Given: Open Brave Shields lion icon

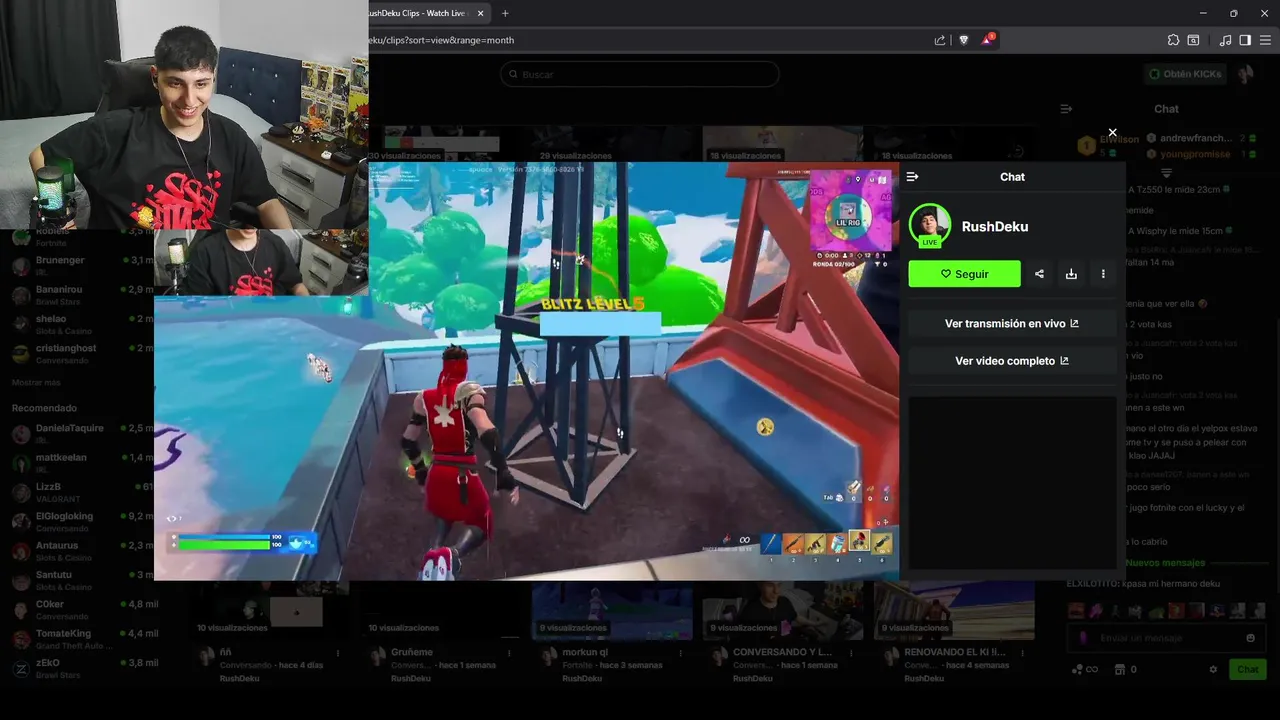Looking at the screenshot, I should click(964, 40).
